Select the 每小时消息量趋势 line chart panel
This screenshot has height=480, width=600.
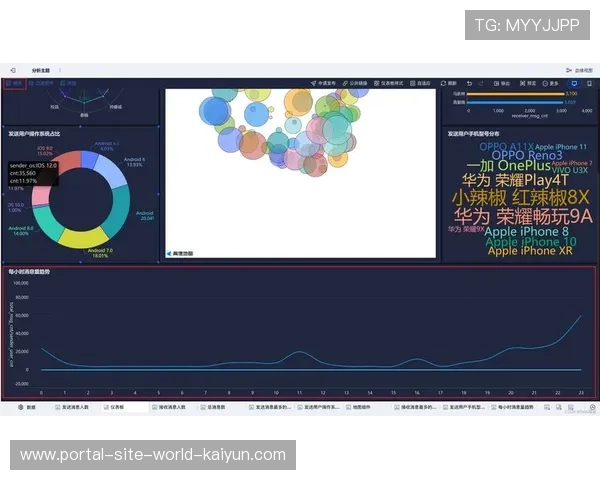click(x=300, y=330)
